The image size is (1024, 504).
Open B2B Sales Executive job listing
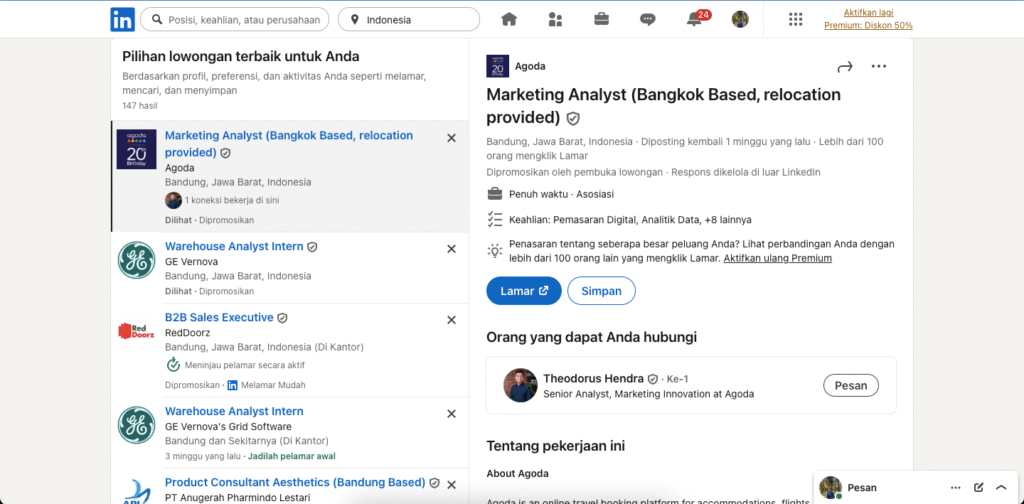219,317
